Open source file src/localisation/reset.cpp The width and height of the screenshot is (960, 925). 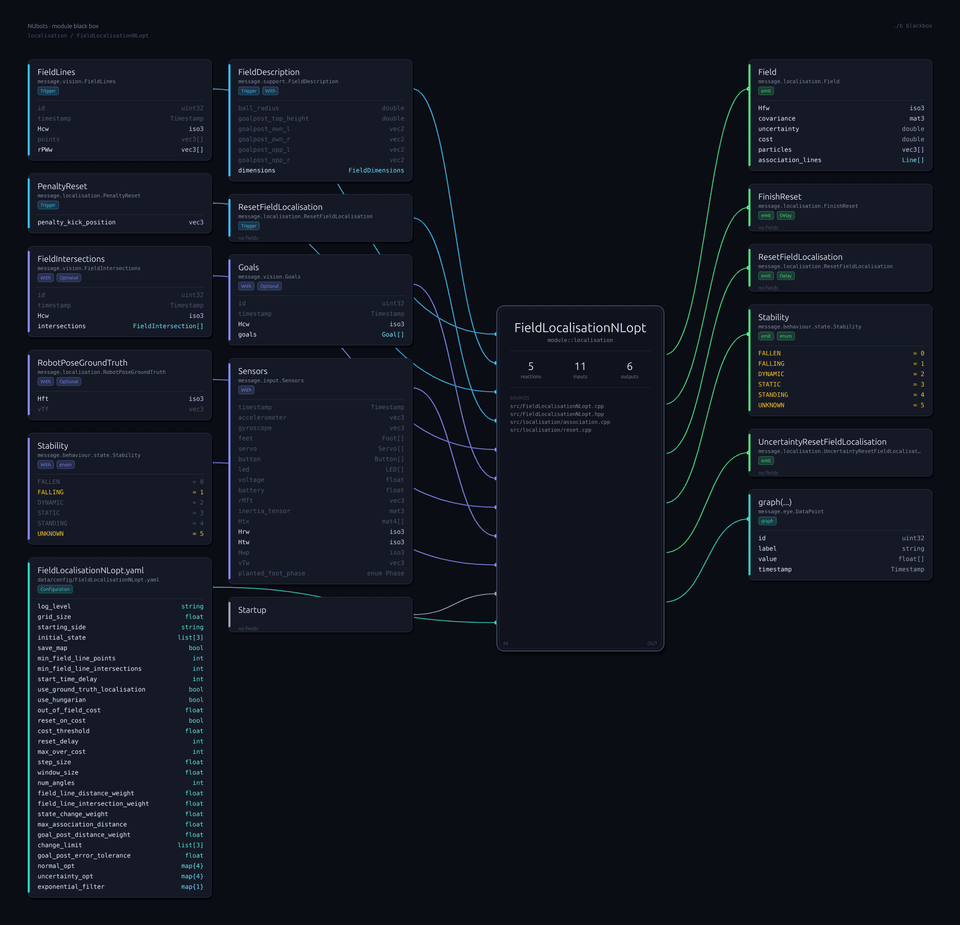(550, 430)
